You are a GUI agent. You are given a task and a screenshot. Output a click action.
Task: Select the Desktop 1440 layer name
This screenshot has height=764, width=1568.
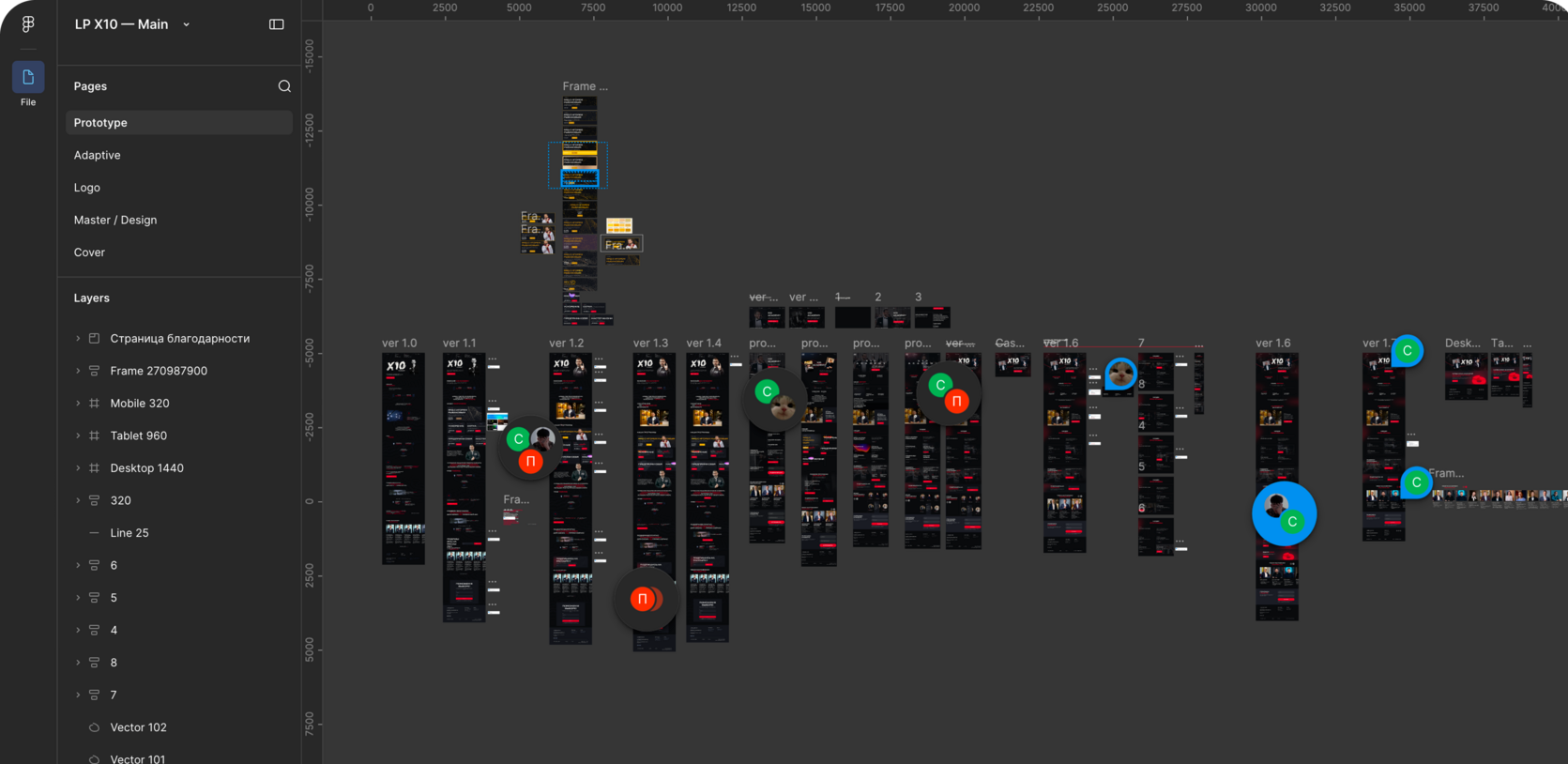pyautogui.click(x=147, y=468)
